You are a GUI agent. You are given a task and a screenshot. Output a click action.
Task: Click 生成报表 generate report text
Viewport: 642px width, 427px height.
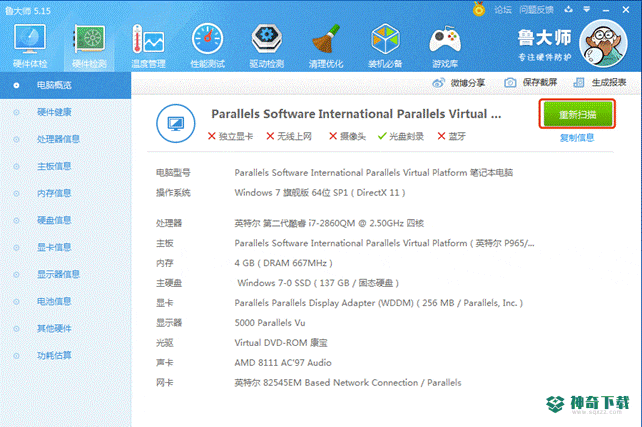(609, 83)
